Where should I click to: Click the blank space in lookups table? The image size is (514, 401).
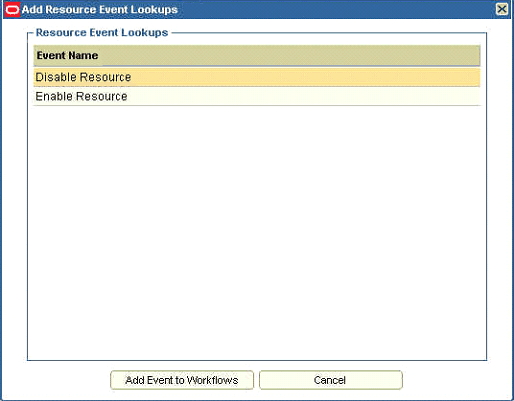(257, 232)
